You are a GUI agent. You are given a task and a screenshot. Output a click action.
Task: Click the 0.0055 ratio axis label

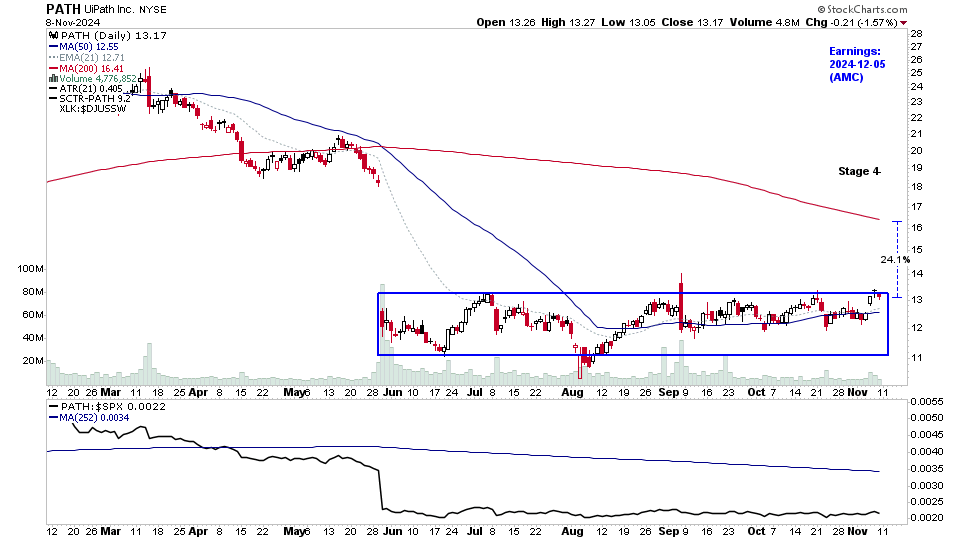[x=926, y=402]
